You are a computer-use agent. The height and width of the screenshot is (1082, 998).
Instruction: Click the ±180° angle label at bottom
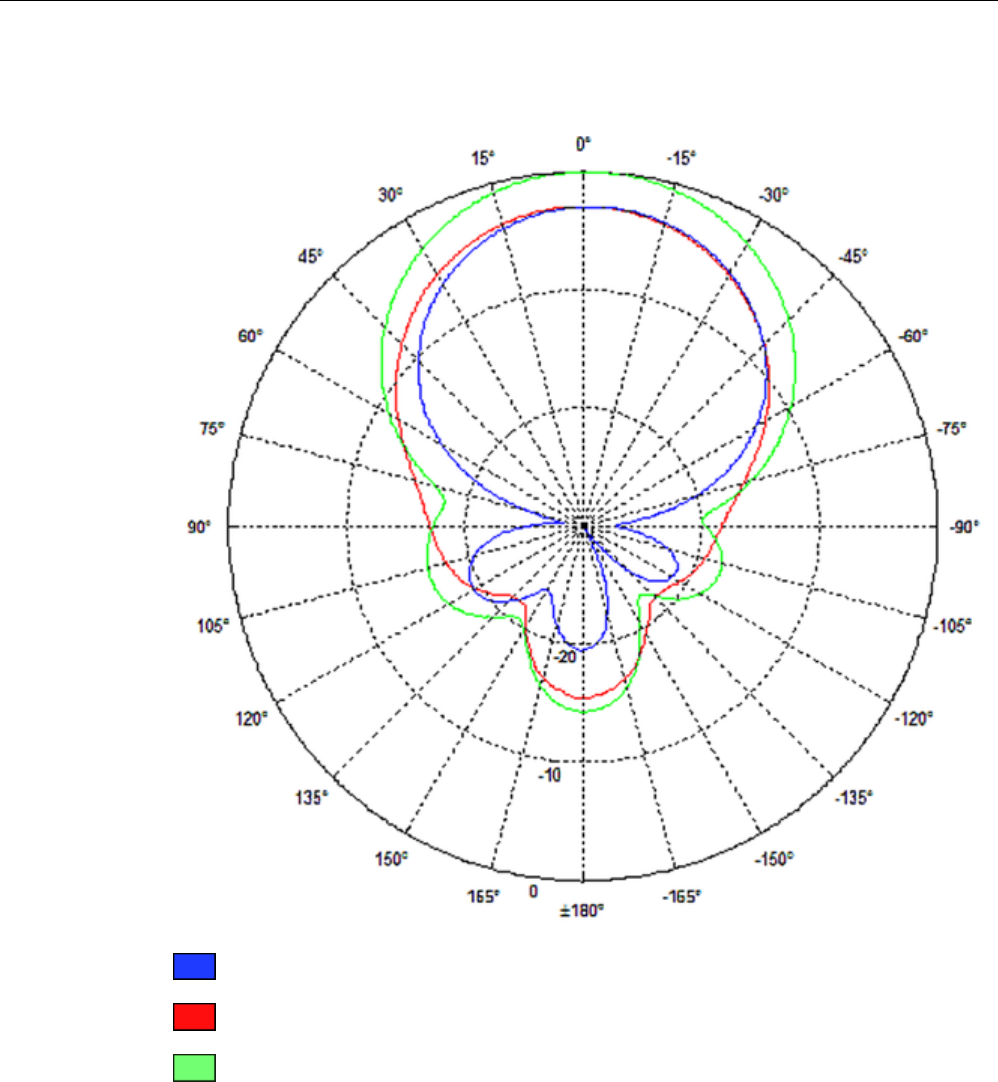point(582,911)
